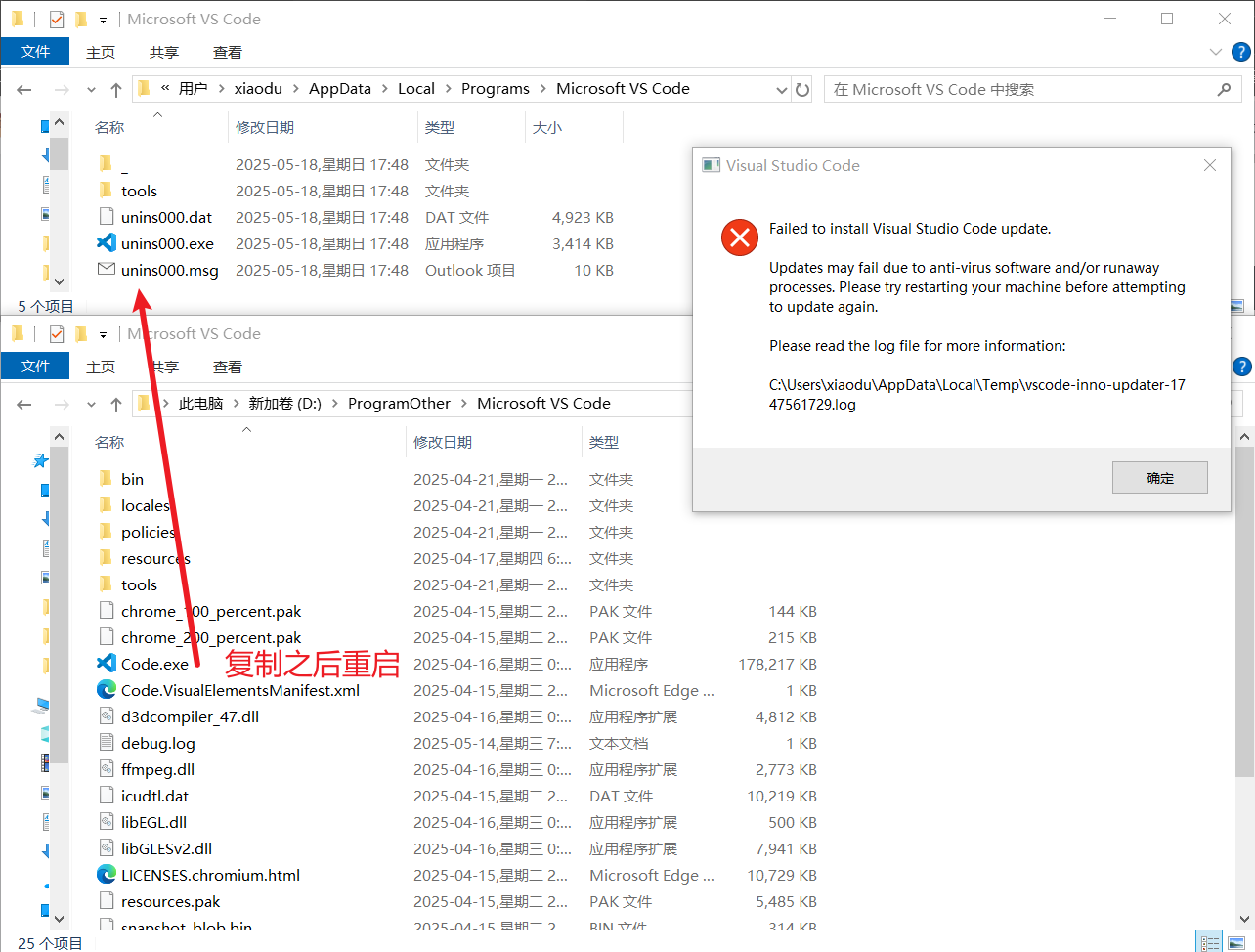Click the unins000.exe VS Code icon

pos(107,243)
